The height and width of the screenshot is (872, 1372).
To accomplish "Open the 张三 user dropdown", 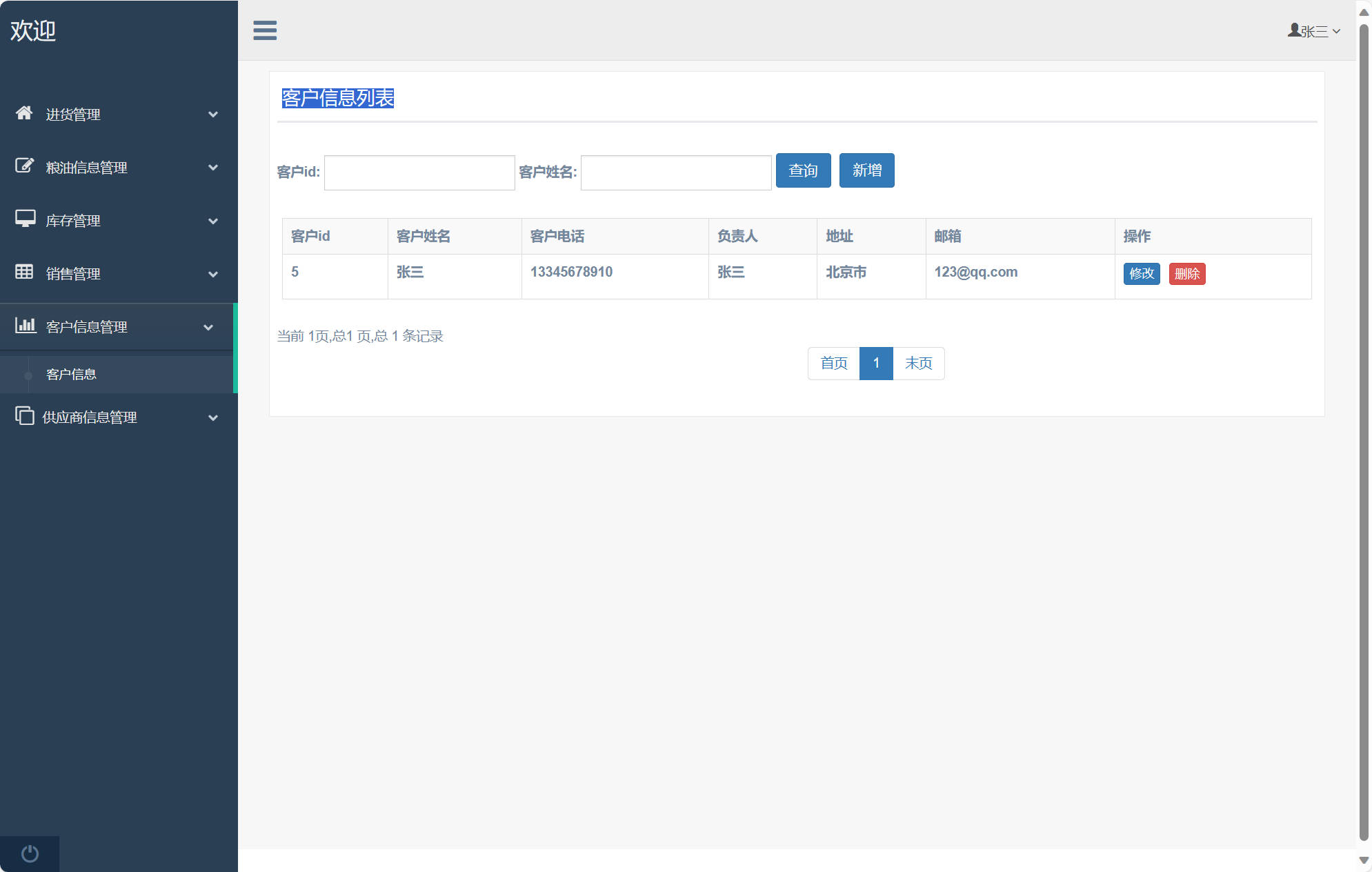I will click(x=1314, y=31).
